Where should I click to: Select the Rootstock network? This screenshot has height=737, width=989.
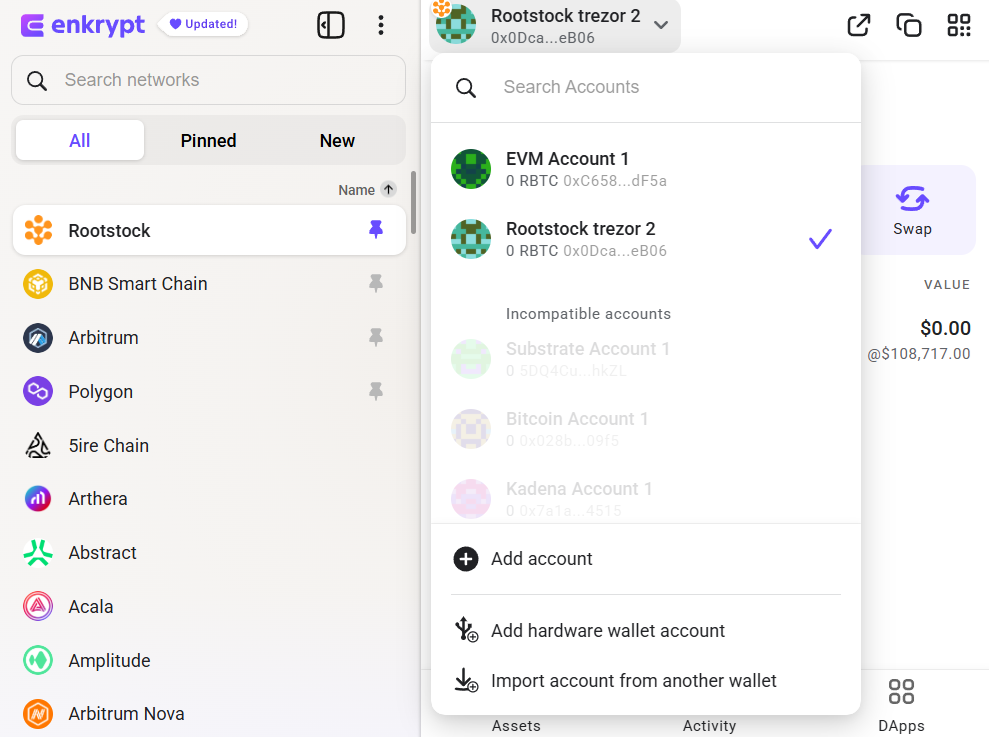pos(209,230)
